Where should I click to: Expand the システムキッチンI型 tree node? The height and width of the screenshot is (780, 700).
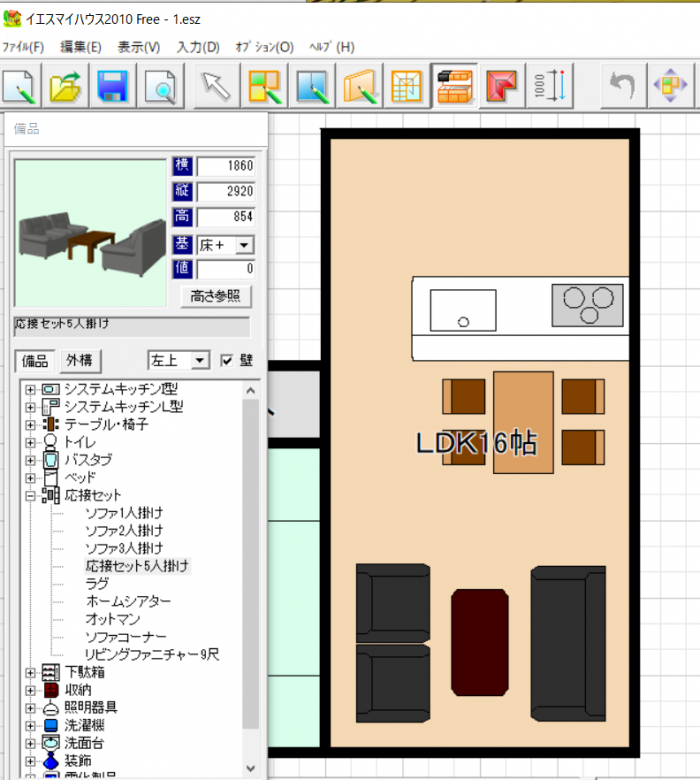tap(30, 390)
